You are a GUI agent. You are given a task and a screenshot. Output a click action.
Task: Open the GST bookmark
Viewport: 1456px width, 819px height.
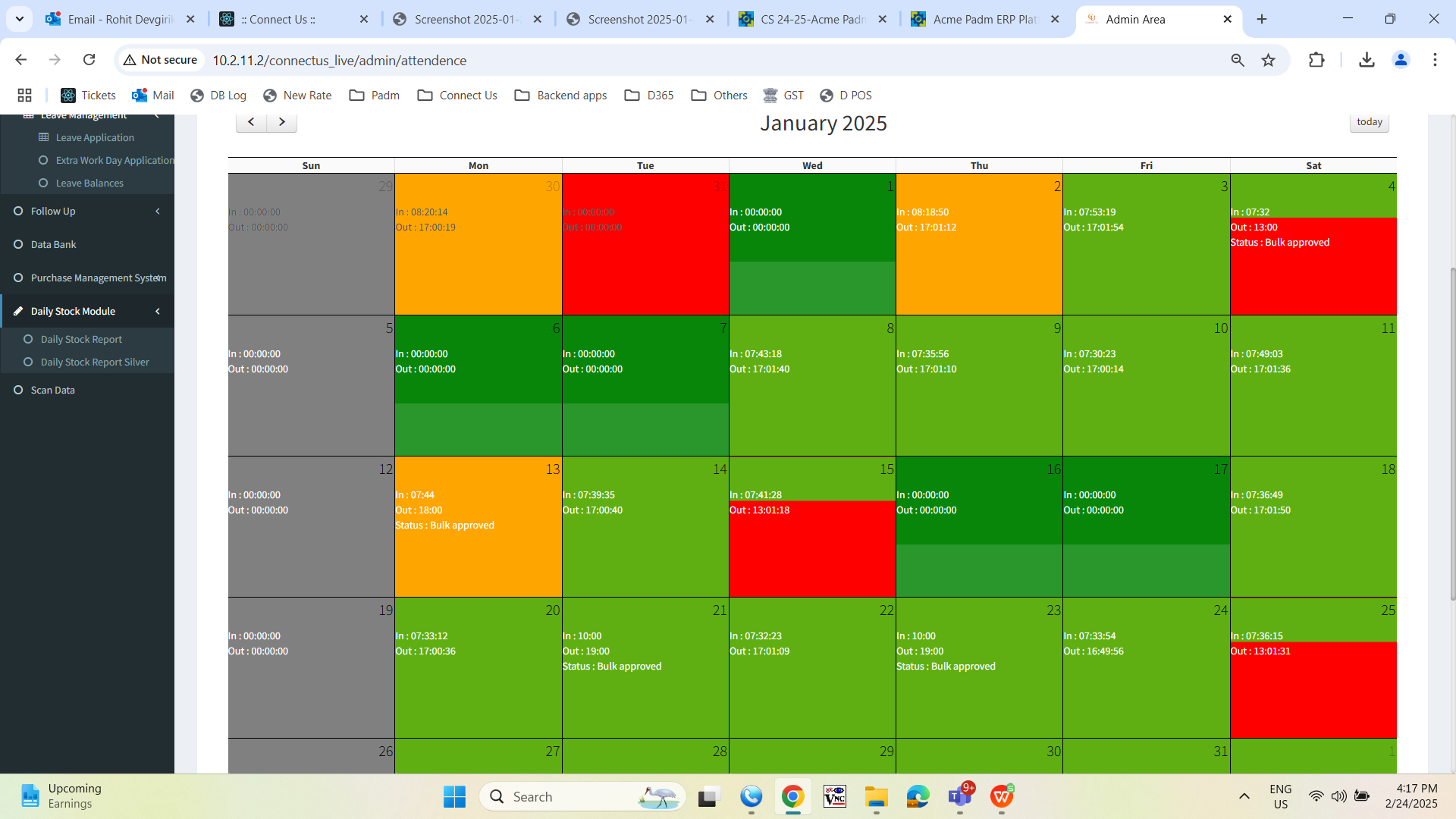click(x=783, y=96)
